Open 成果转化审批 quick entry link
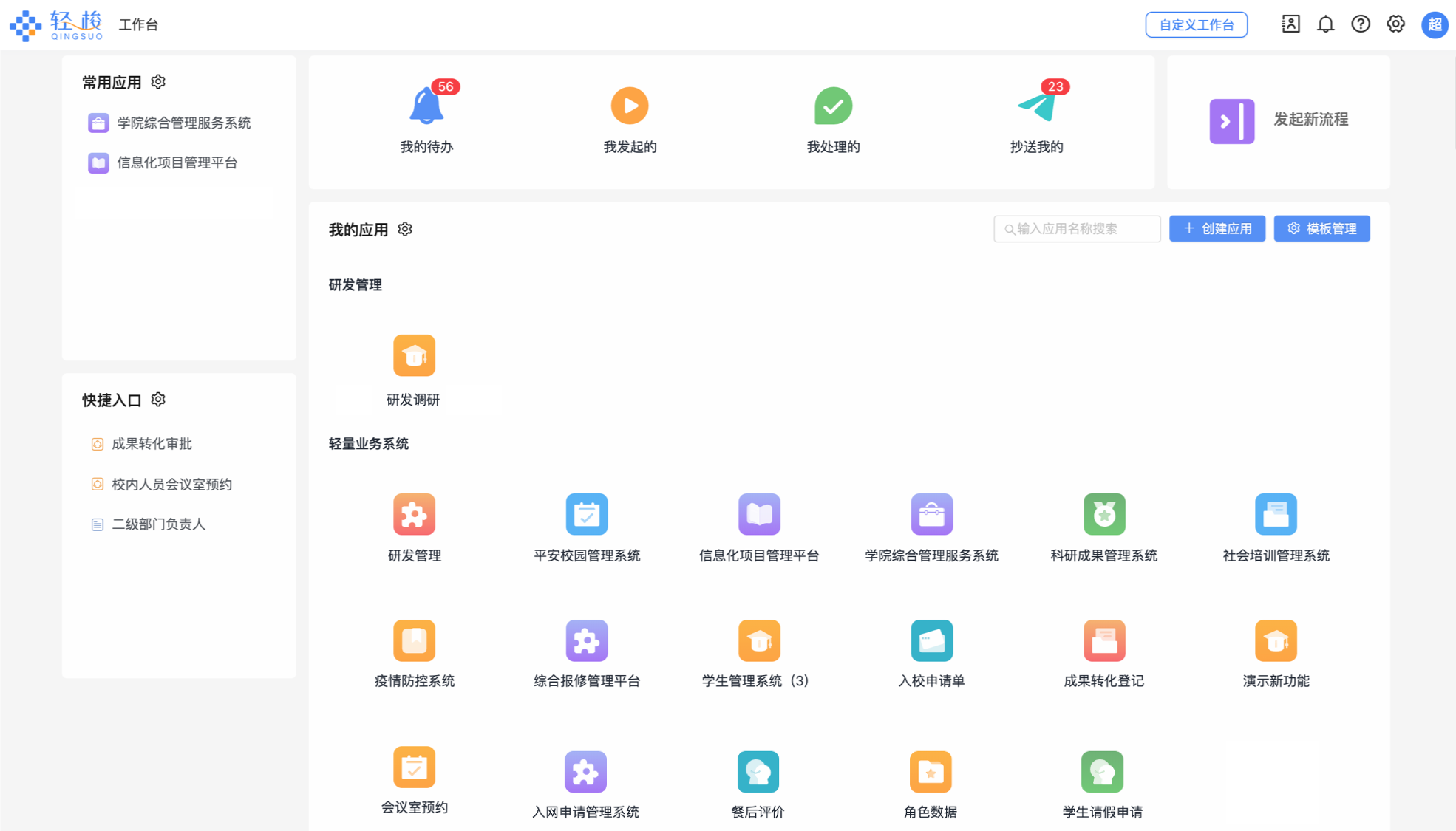 tap(152, 444)
